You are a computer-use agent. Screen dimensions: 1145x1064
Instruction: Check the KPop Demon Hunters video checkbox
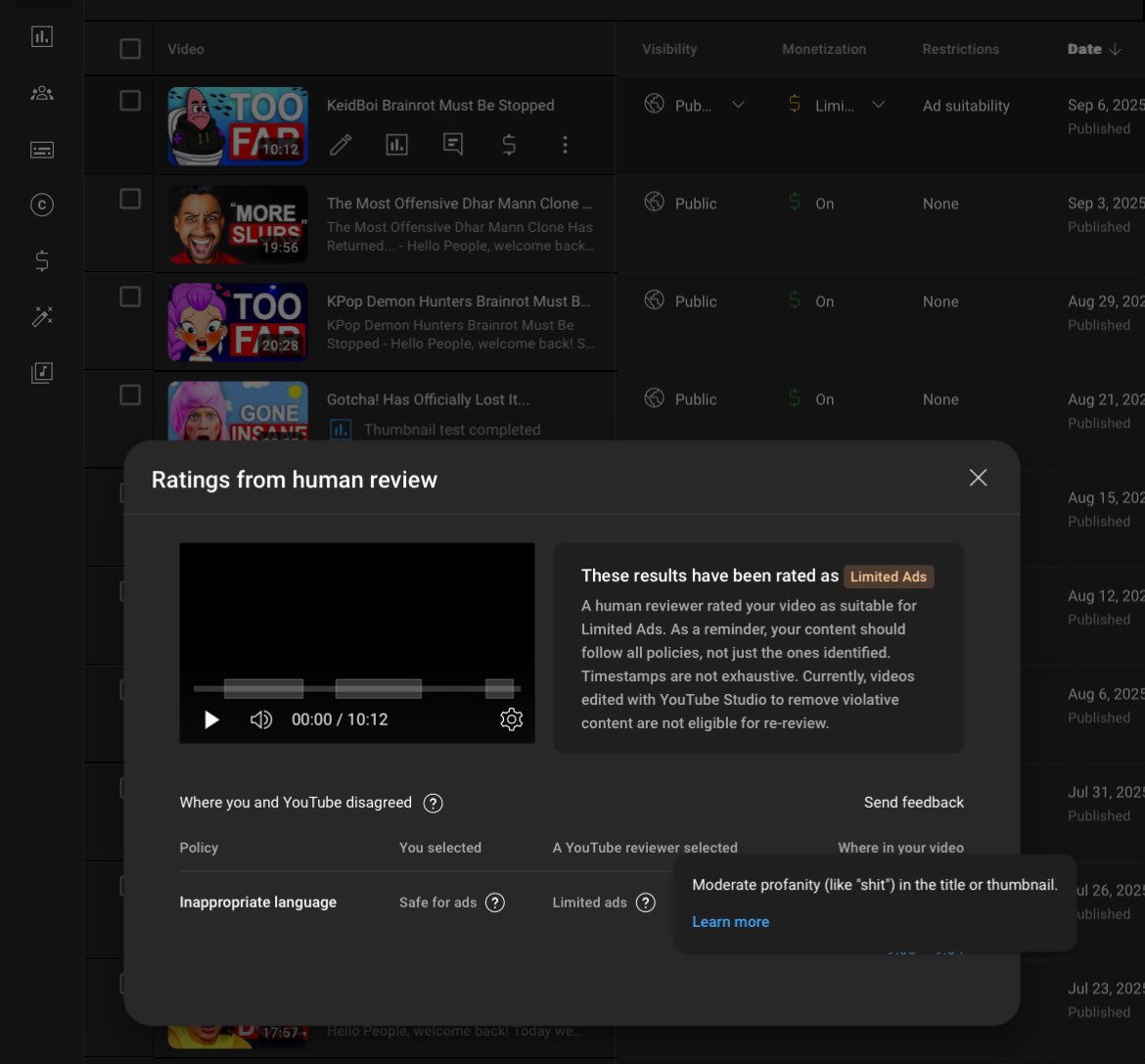(x=130, y=297)
